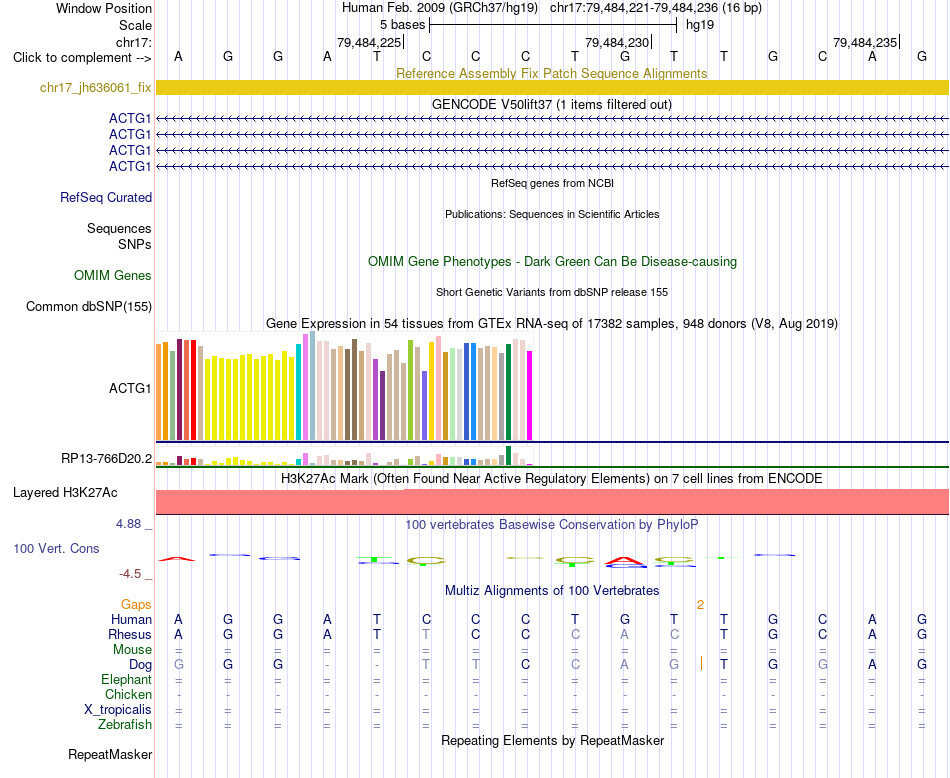Open 'Multiz Alignments of 100 Vertebrates' title

pyautogui.click(x=552, y=591)
